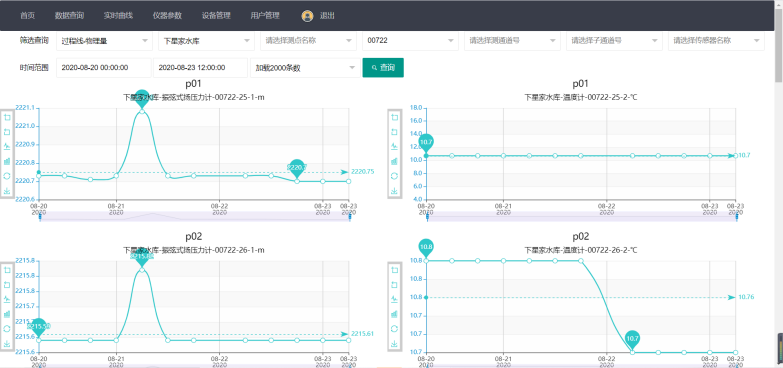Click the end time field 2020-08-23 12:00:00

tap(200, 68)
